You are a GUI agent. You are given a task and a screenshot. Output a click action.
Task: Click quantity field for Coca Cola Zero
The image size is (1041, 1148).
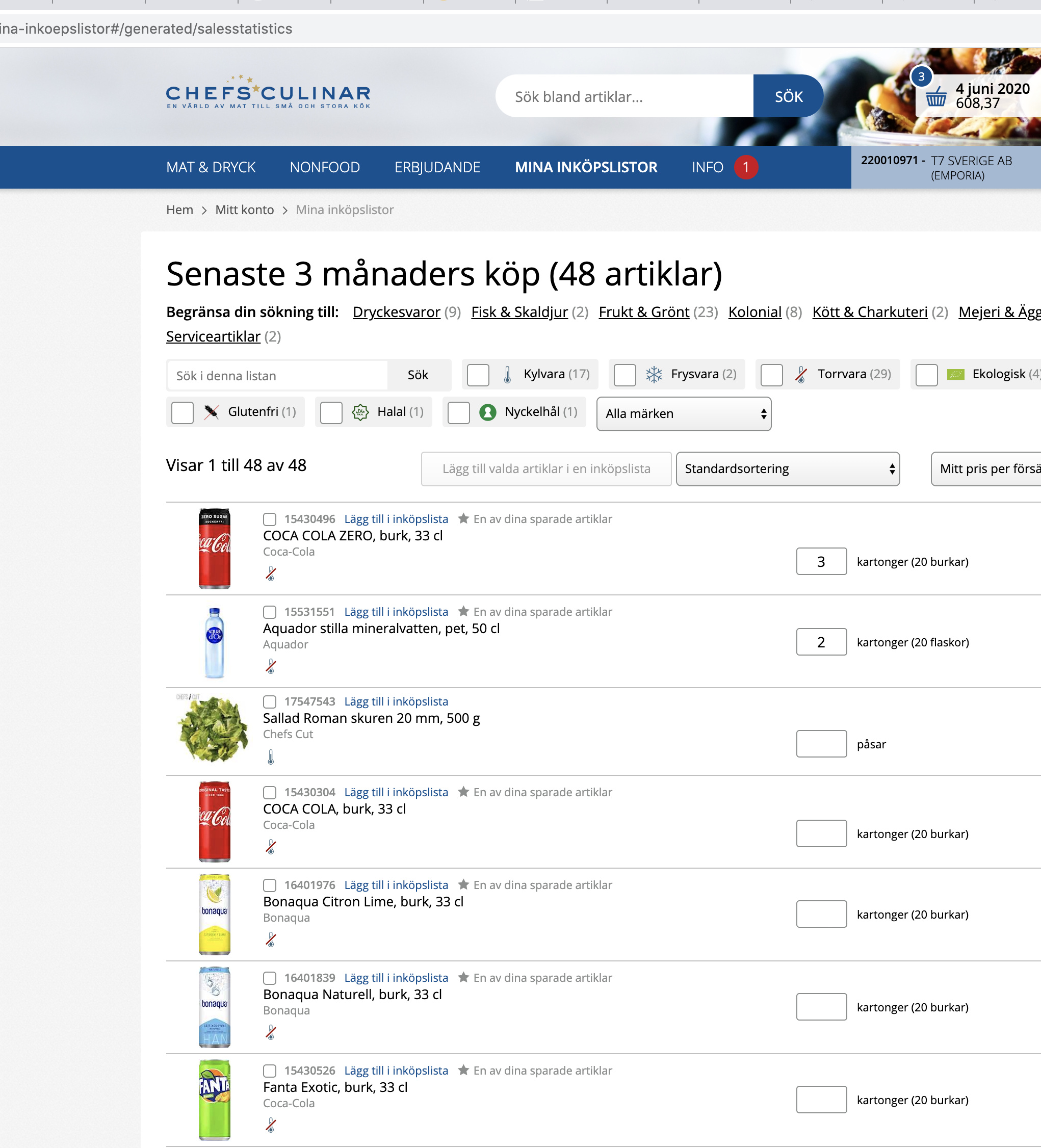[x=821, y=561]
